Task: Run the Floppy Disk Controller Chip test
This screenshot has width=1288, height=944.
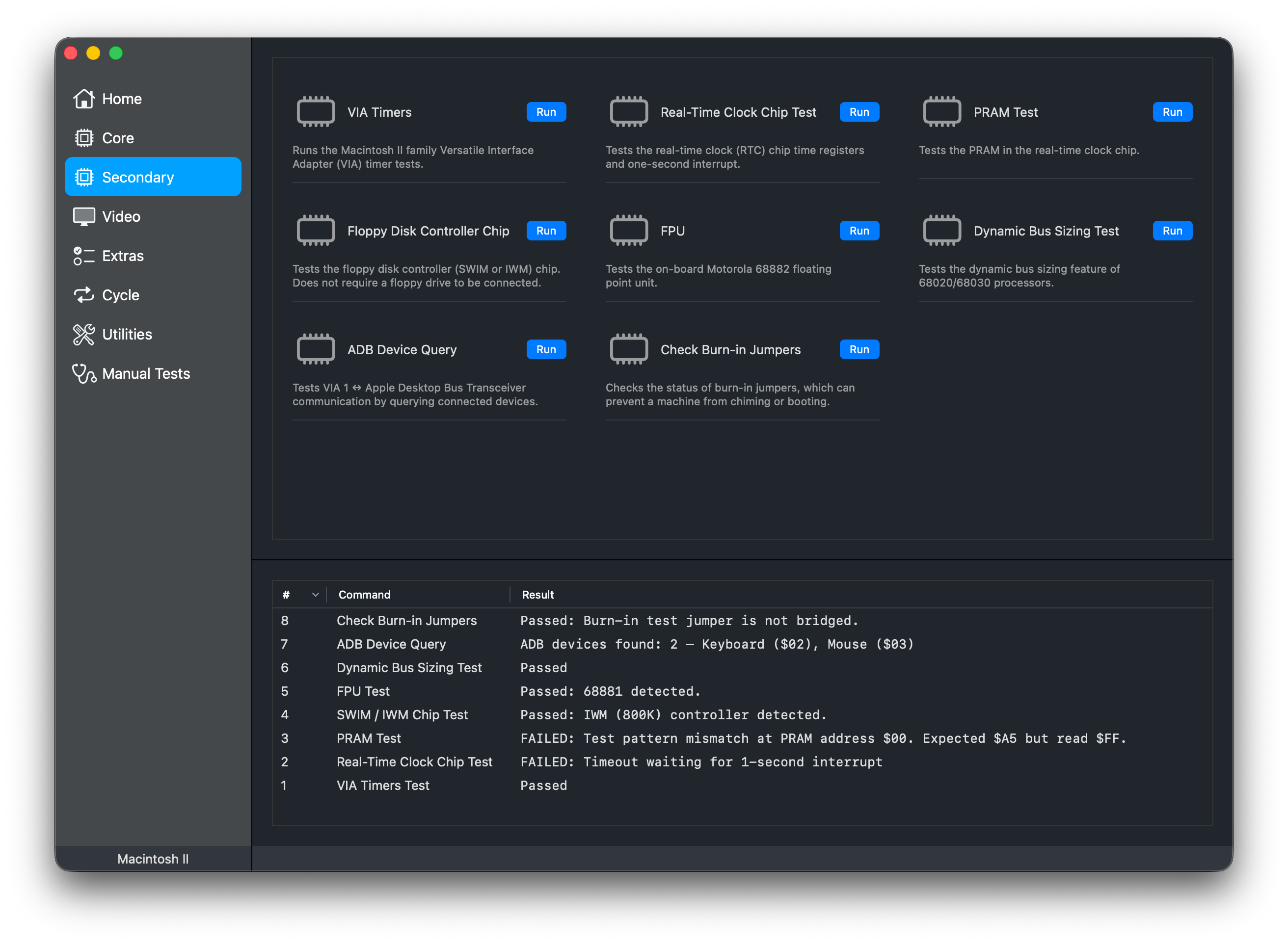Action: pyautogui.click(x=545, y=231)
